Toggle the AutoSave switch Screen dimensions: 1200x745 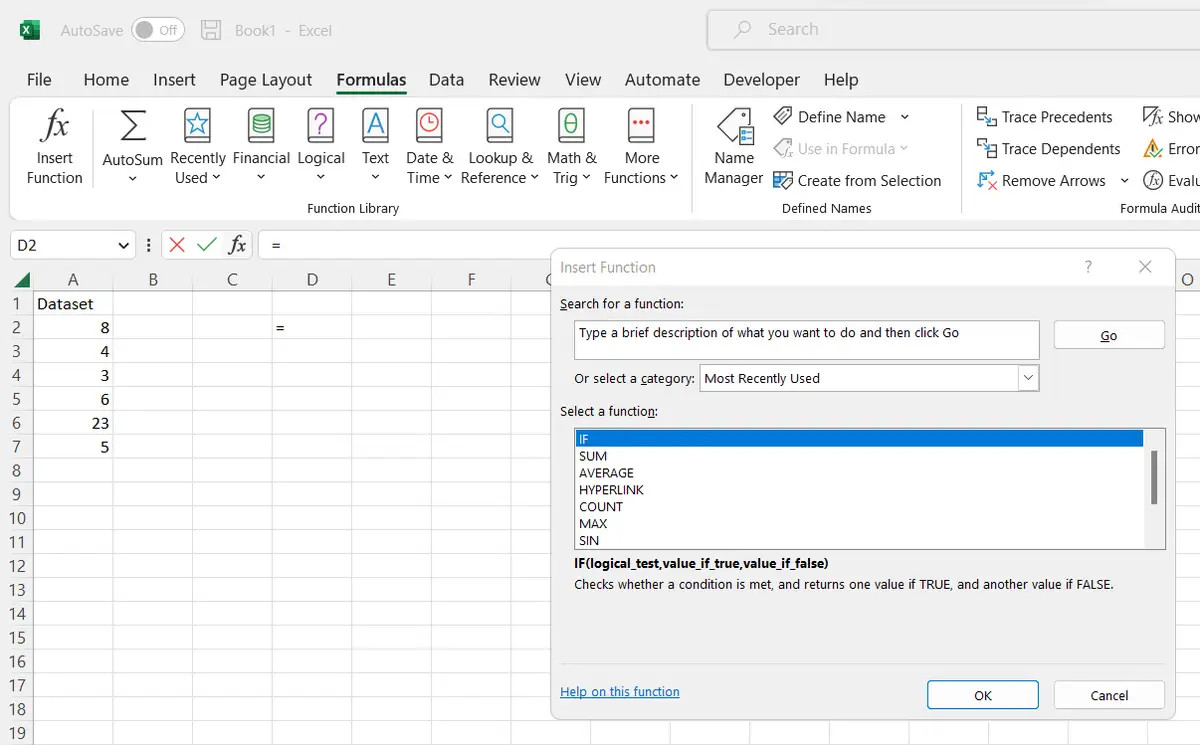[x=157, y=30]
